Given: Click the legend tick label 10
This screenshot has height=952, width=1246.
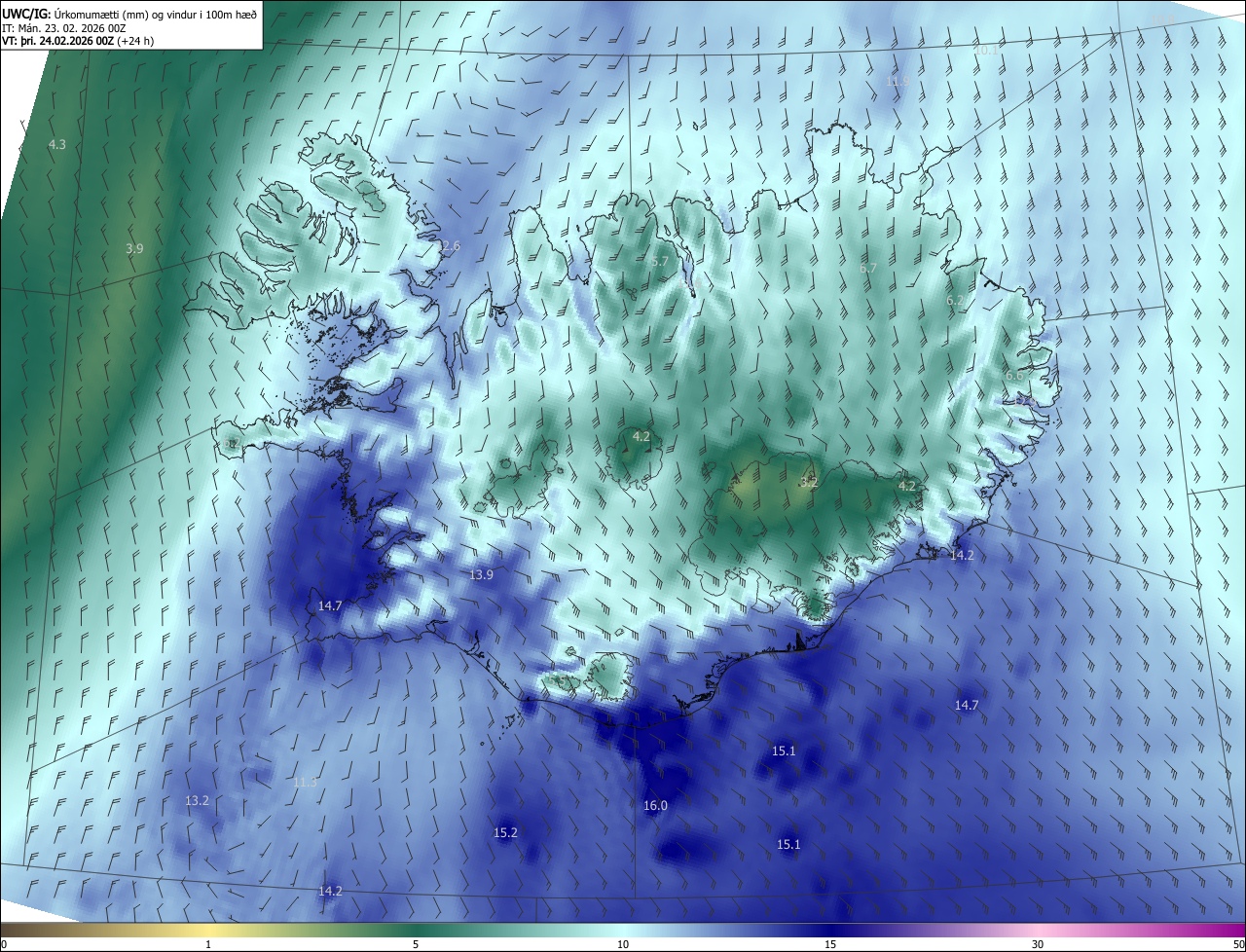Looking at the screenshot, I should (623, 944).
